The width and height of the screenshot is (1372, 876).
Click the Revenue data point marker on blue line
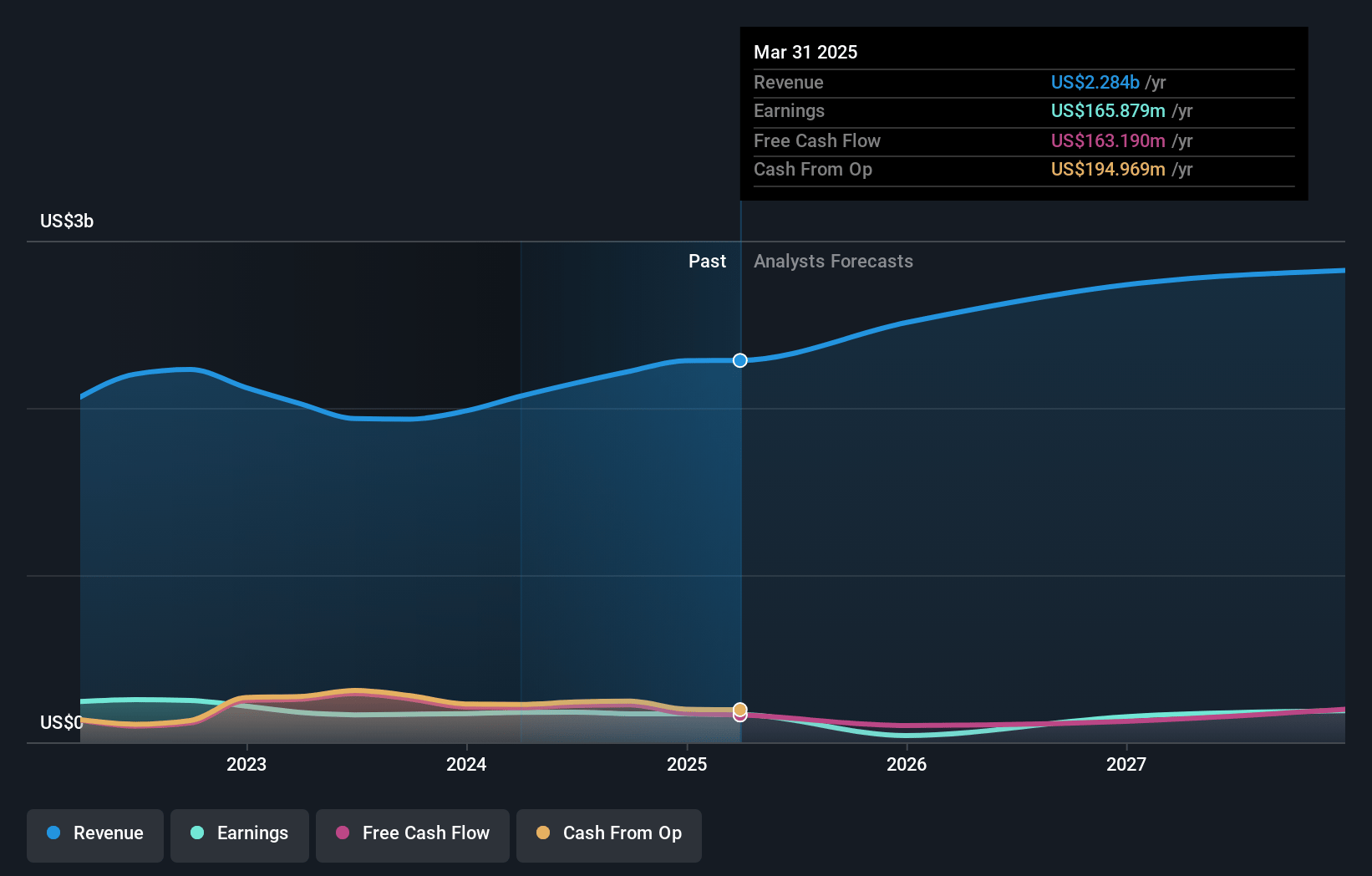[740, 360]
